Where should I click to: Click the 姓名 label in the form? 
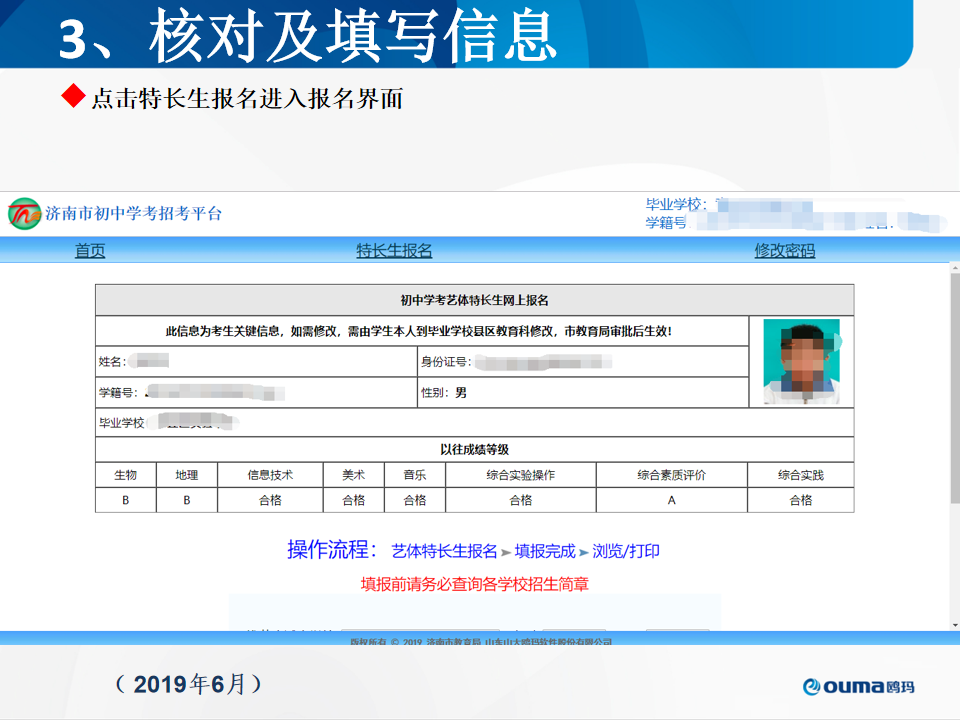click(112, 362)
